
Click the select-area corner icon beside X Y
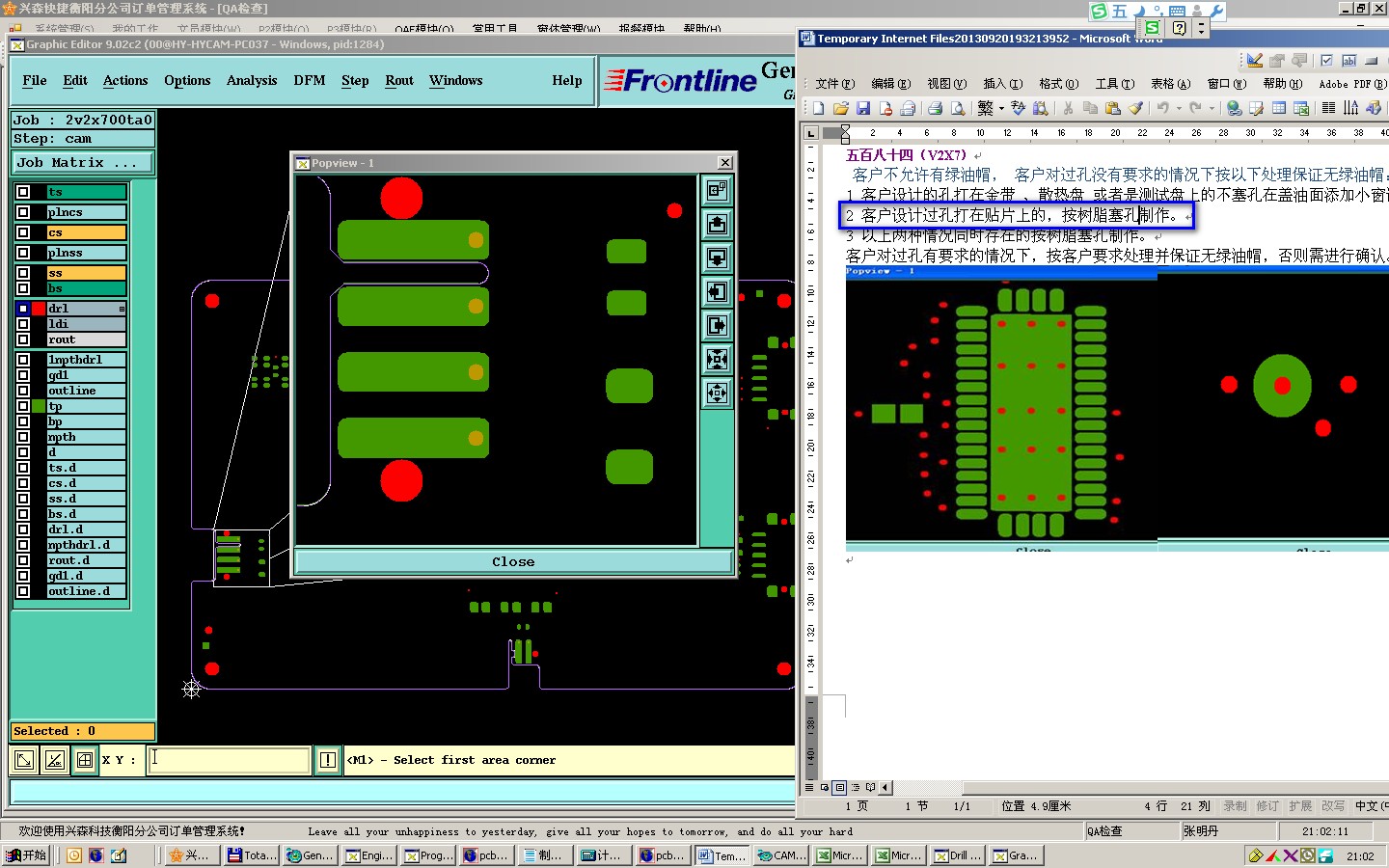(24, 760)
